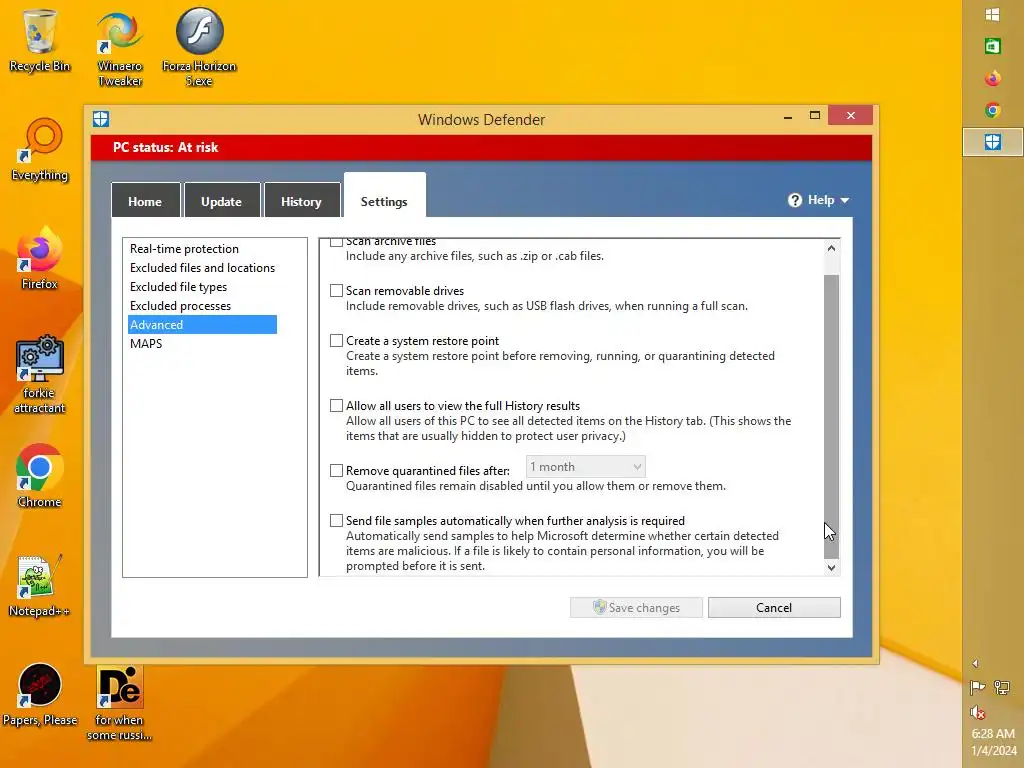The width and height of the screenshot is (1024, 768).
Task: Open the Action Center flag icon
Action: 978,688
